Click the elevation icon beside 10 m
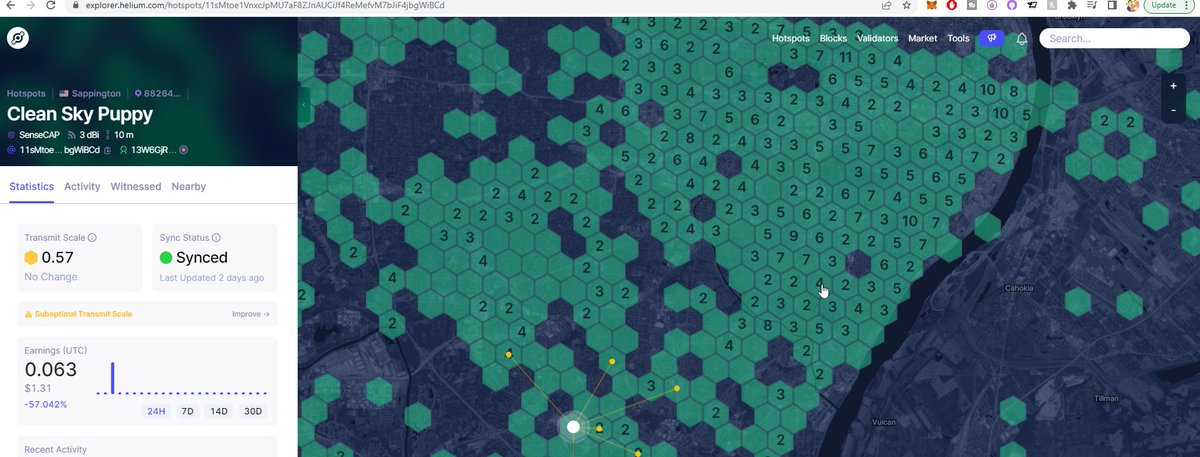Image resolution: width=1200 pixels, height=457 pixels. tap(107, 134)
